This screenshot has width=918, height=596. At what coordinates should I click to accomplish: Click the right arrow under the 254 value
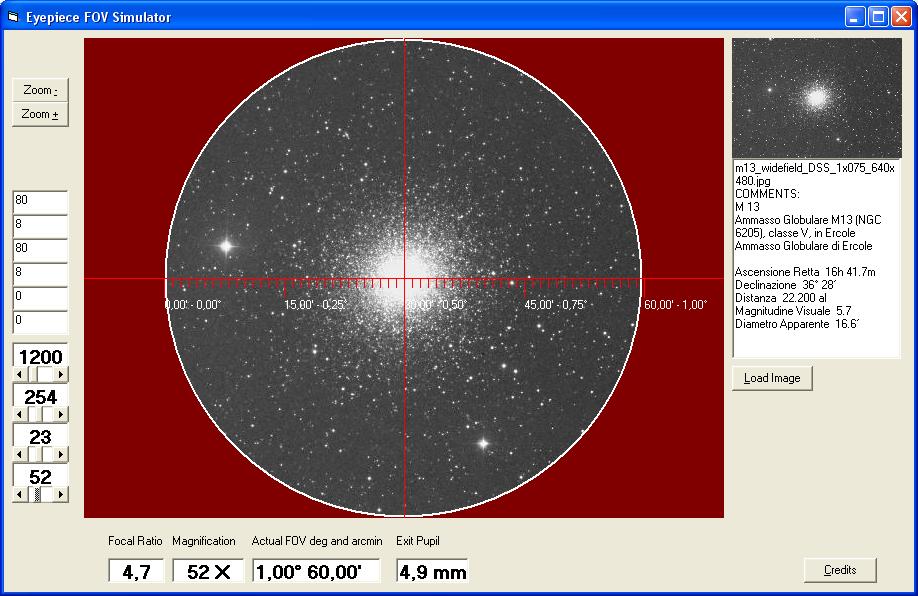click(x=61, y=415)
